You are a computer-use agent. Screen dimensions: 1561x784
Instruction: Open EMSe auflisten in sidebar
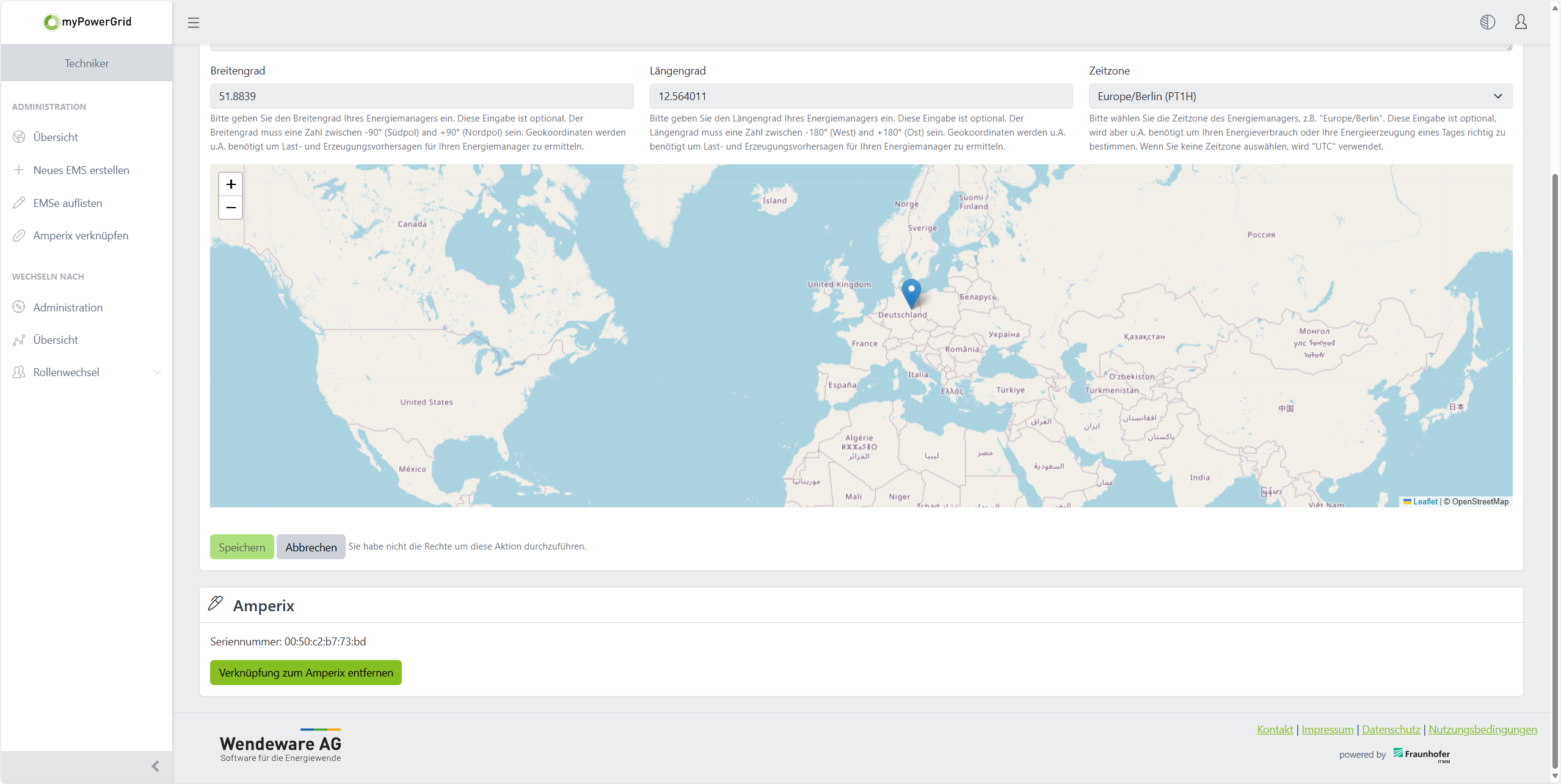tap(68, 203)
